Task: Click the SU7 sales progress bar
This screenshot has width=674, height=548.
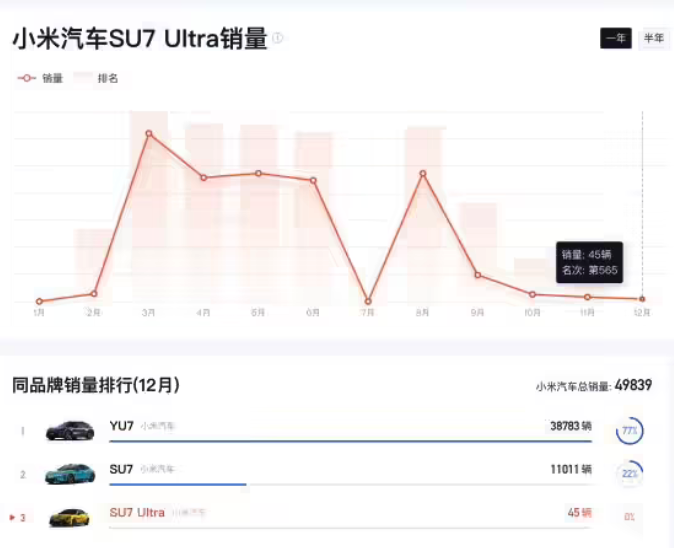Action: click(351, 484)
